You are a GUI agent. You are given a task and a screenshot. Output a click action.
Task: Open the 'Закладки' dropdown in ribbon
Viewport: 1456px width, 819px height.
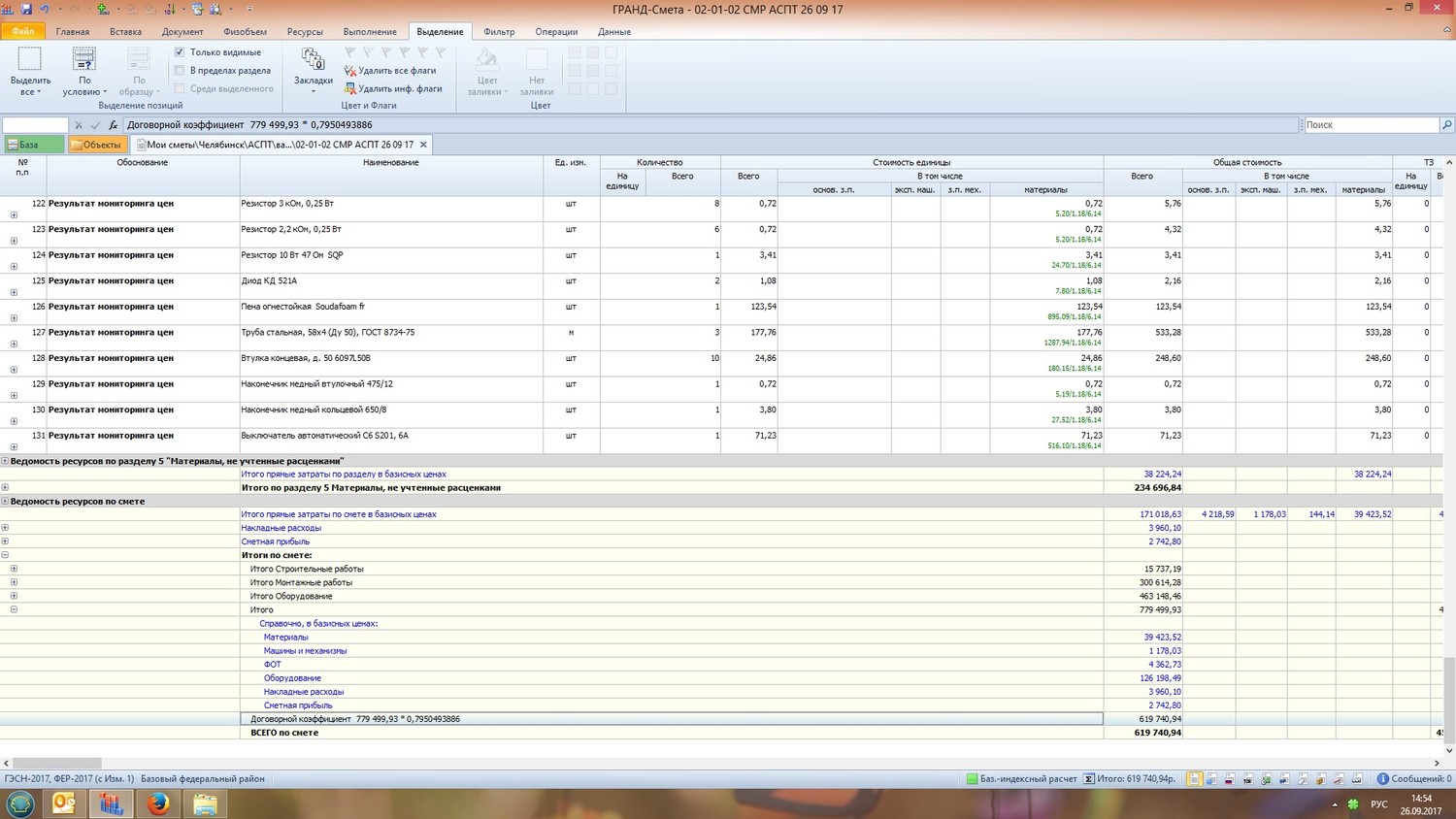[x=313, y=90]
